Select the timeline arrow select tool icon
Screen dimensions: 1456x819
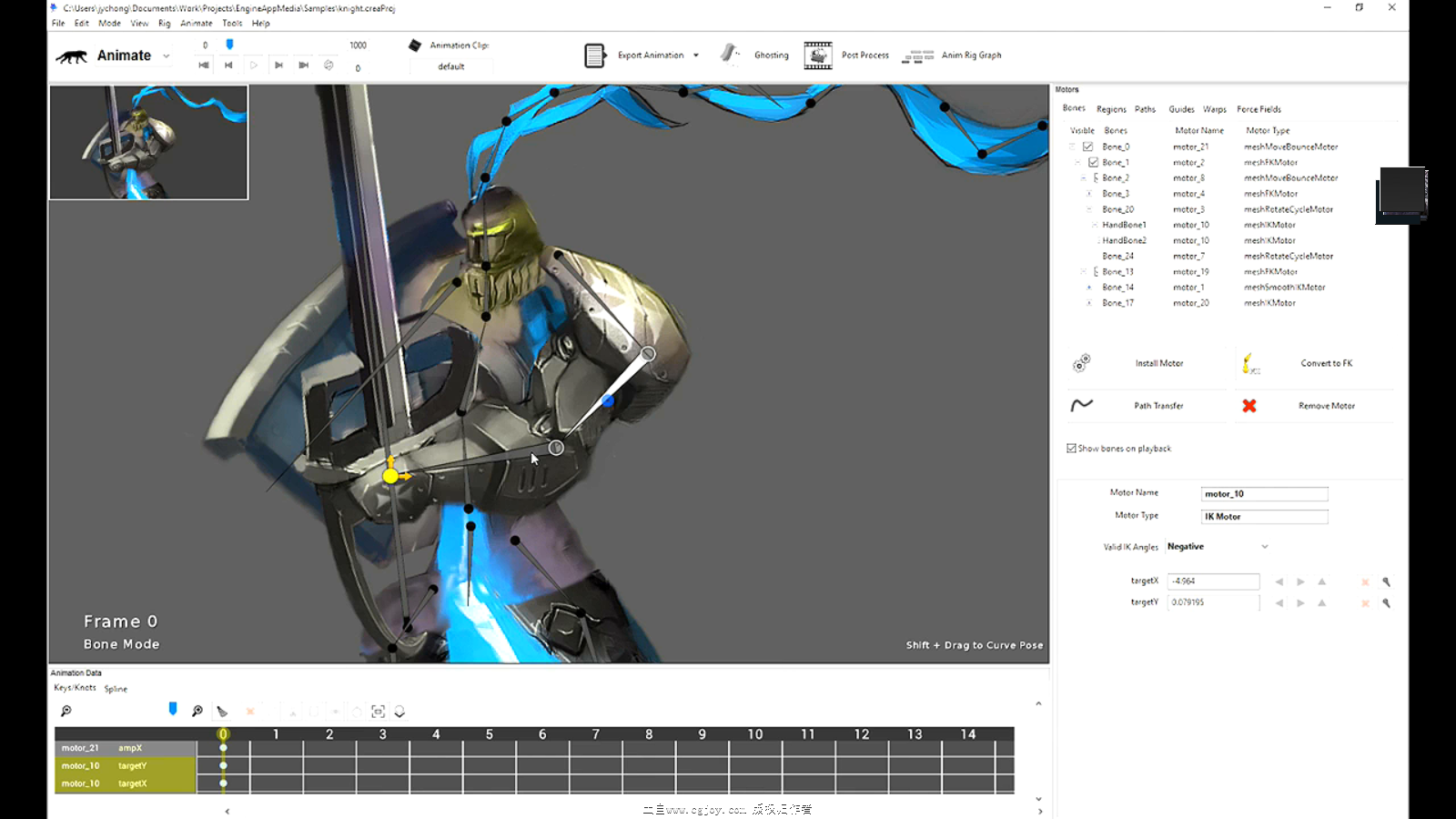pyautogui.click(x=222, y=711)
